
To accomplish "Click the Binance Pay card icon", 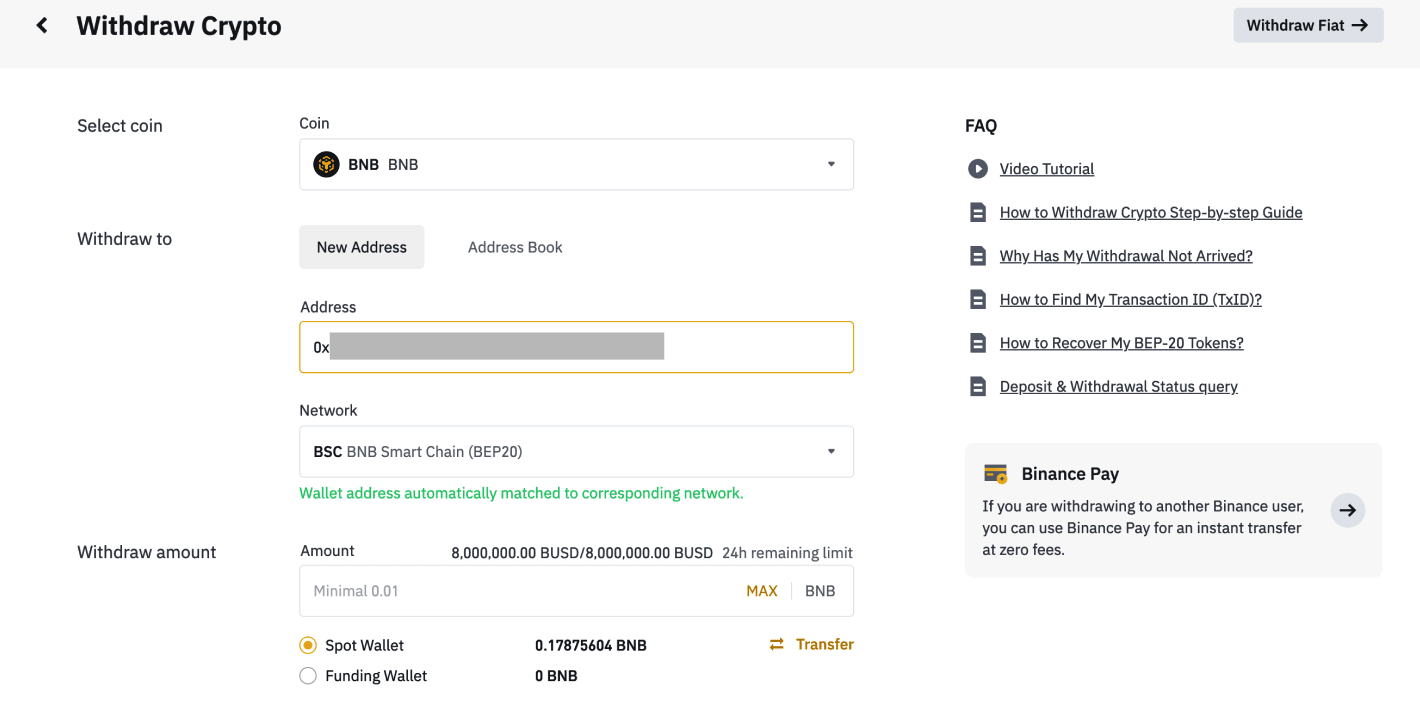I will [x=995, y=474].
